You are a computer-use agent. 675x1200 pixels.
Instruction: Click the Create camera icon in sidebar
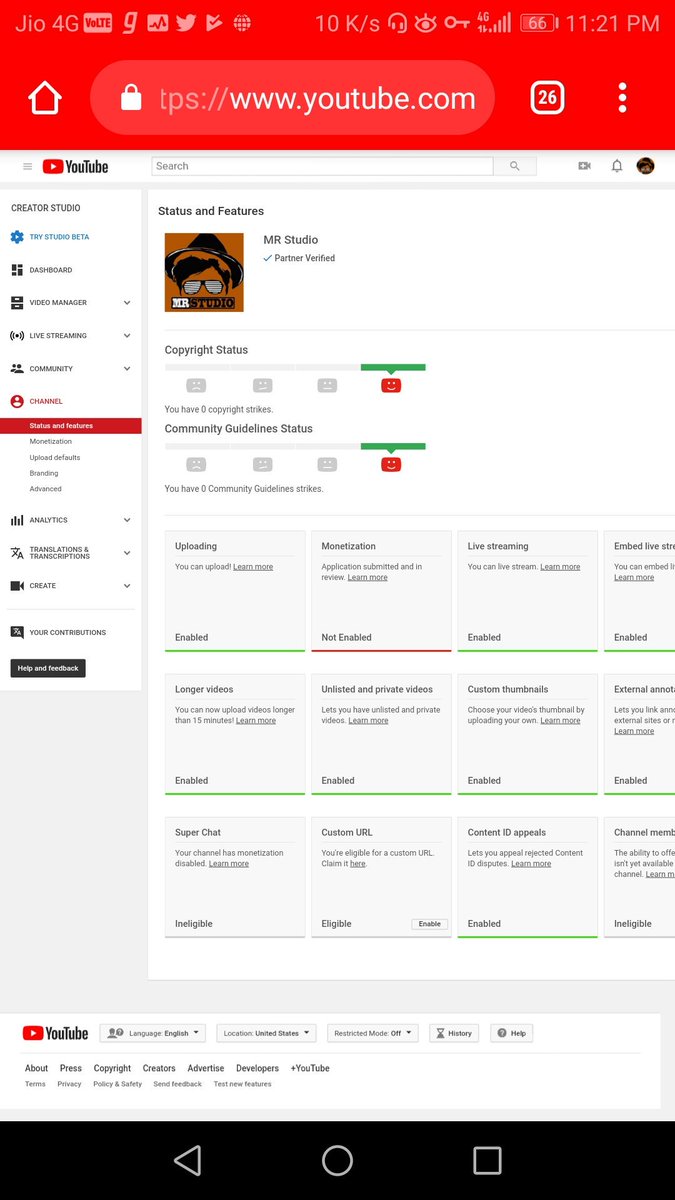(x=17, y=586)
